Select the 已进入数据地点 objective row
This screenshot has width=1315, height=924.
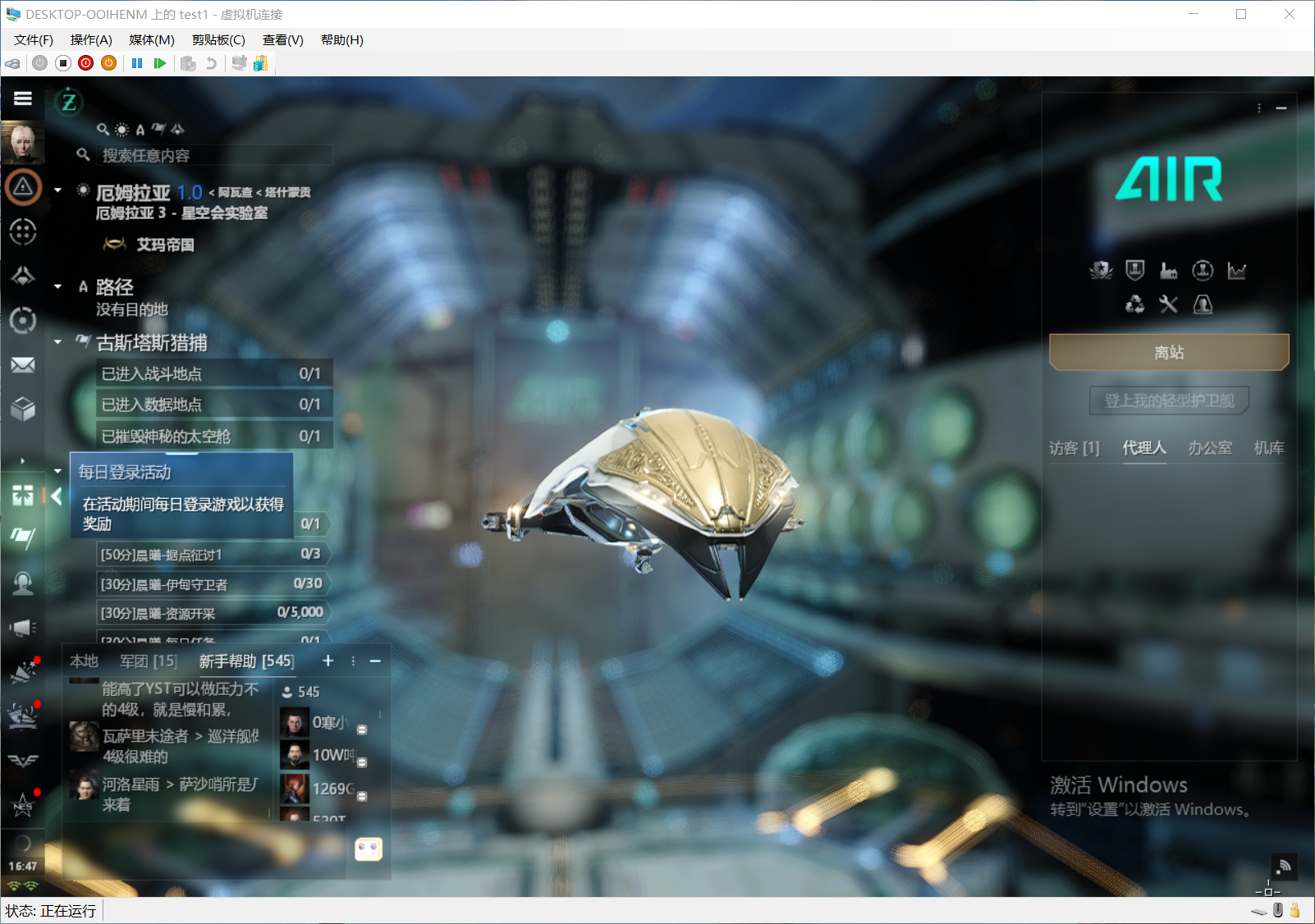(x=213, y=404)
